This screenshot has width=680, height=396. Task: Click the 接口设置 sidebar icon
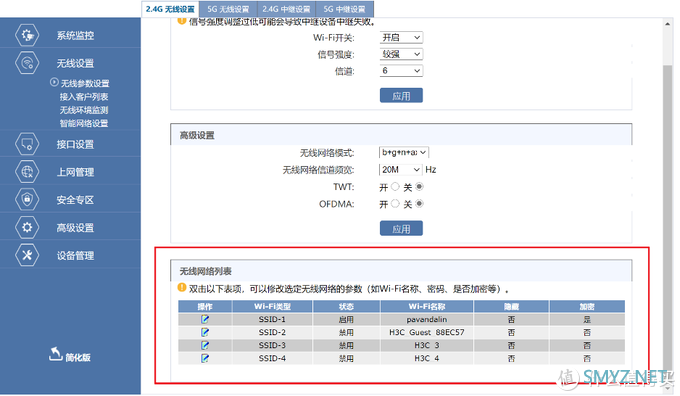click(x=27, y=144)
